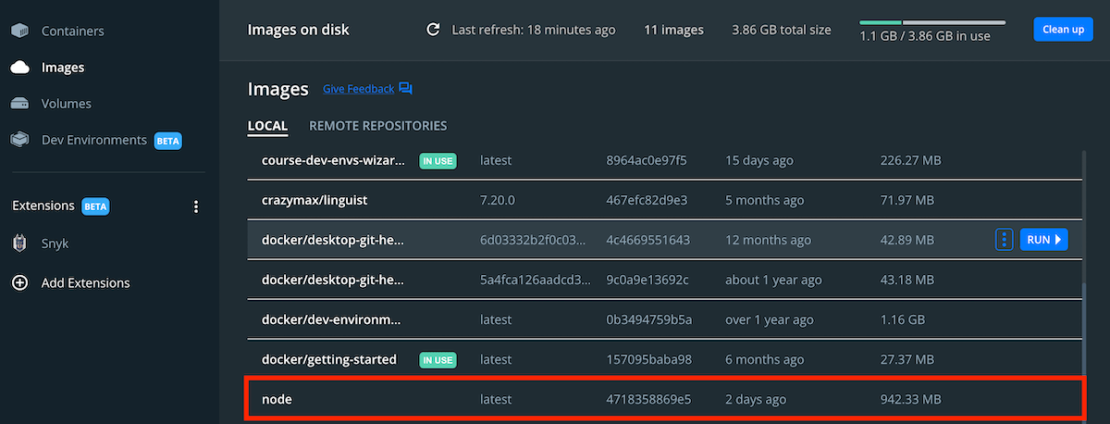This screenshot has height=424, width=1110.
Task: Open the three-dot menu beside RUN
Action: [x=1004, y=240]
